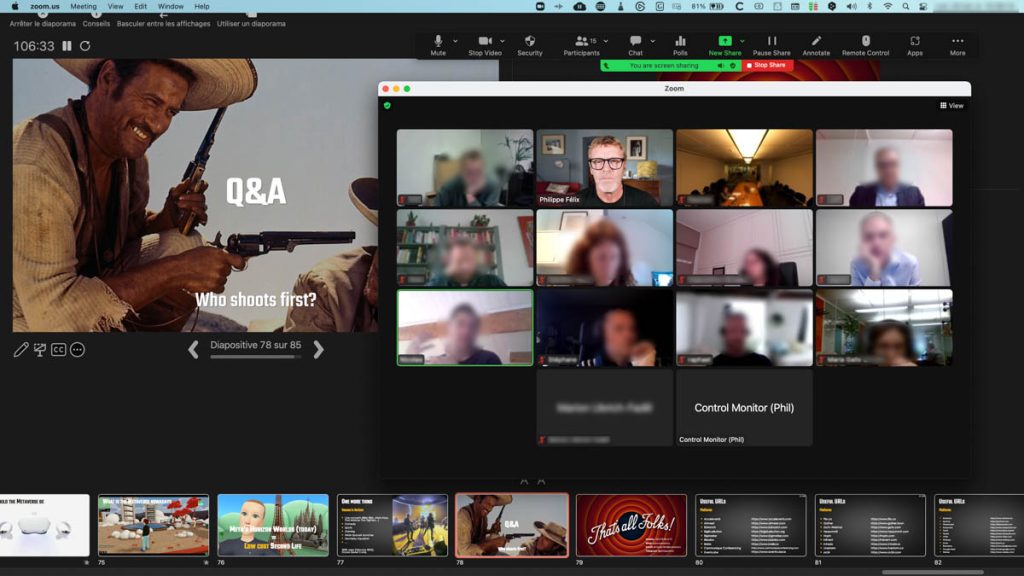Select slide thumbnail 76 with Horizon Worlds
1024x576 pixels.
click(x=273, y=525)
